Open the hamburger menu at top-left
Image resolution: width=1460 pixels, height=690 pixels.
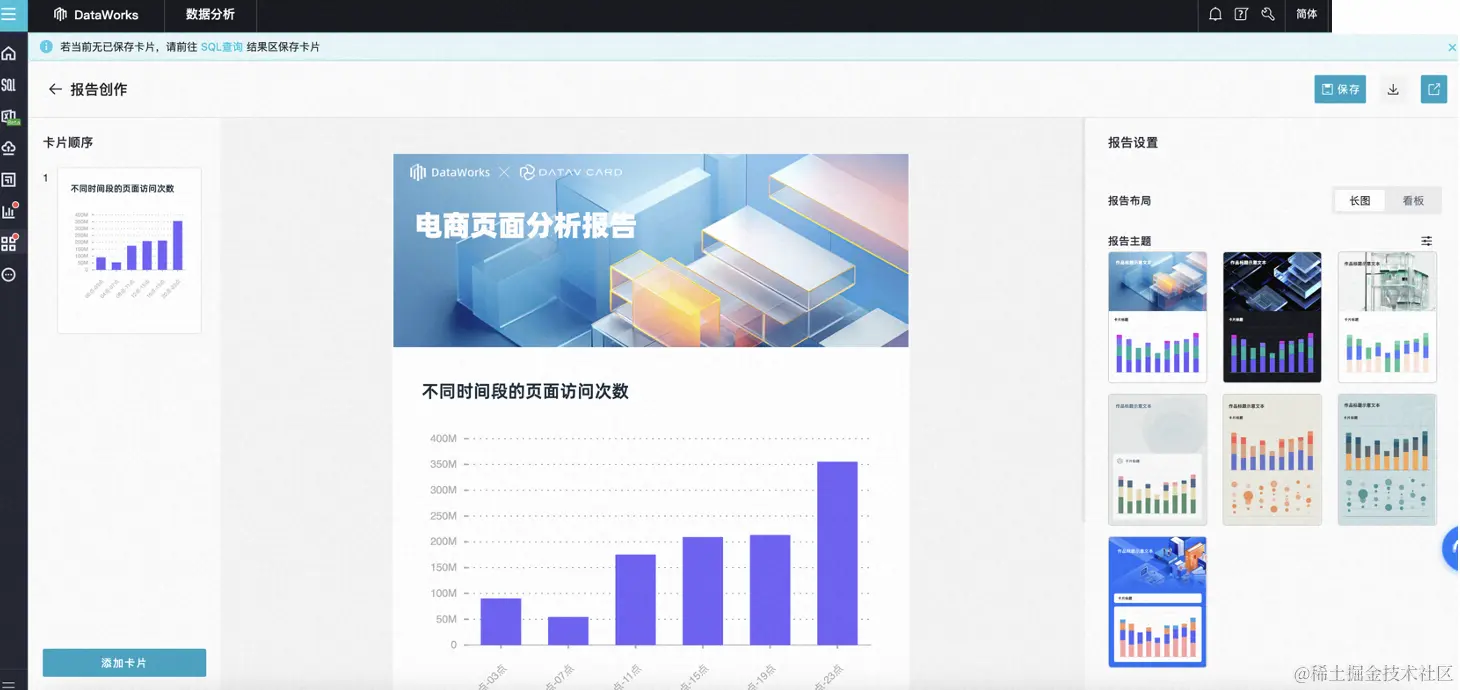[9, 15]
